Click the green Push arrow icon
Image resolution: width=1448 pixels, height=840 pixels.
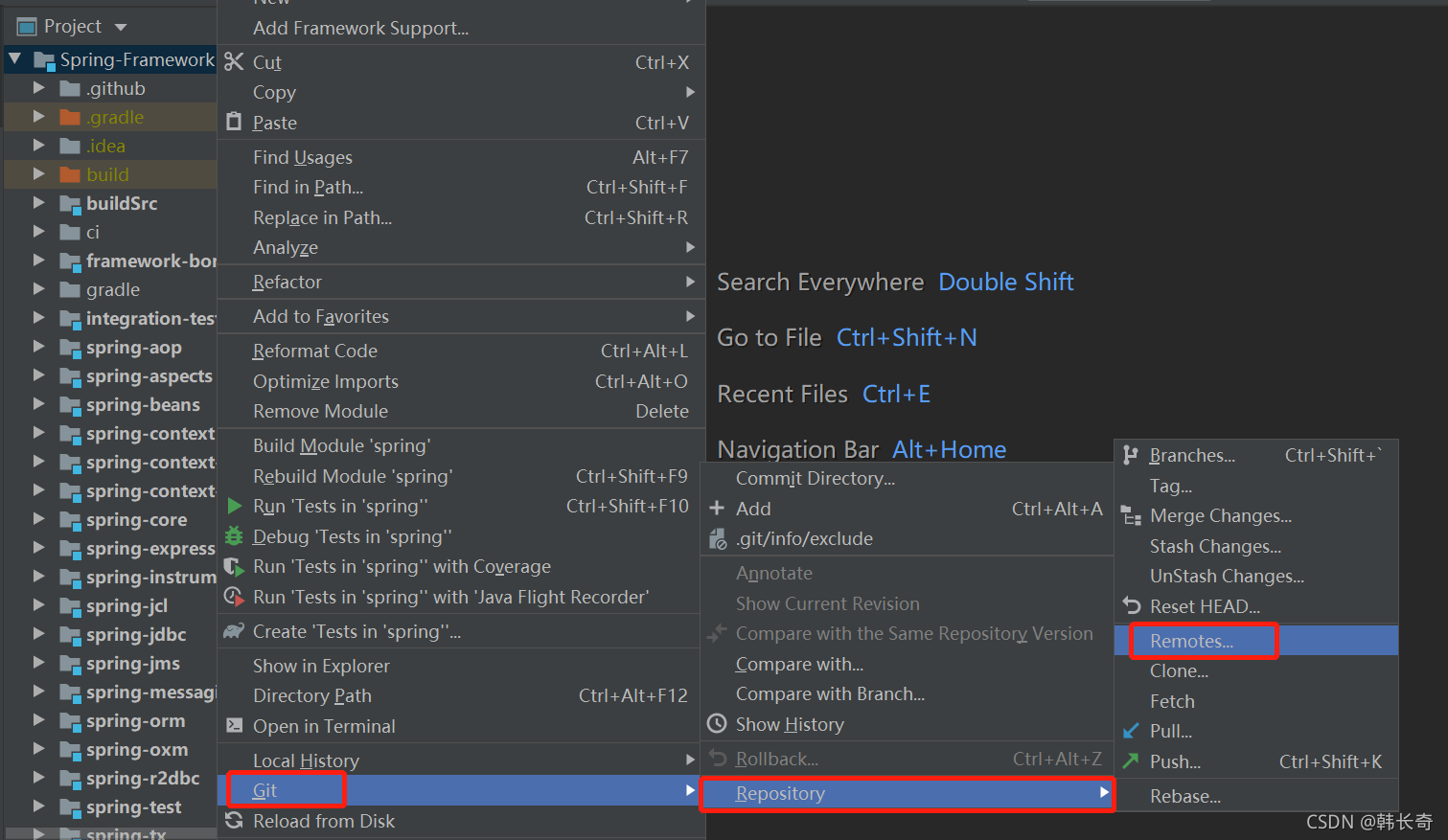pyautogui.click(x=1132, y=761)
